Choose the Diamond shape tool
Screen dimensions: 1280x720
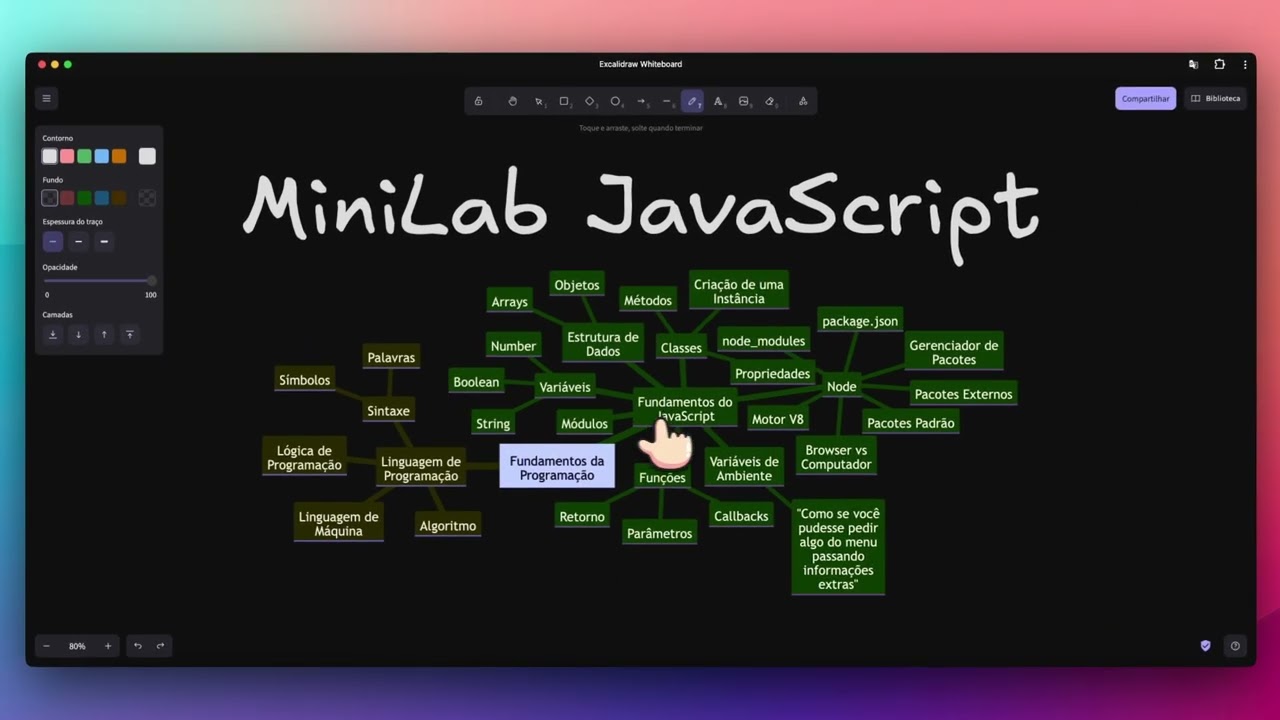(590, 101)
